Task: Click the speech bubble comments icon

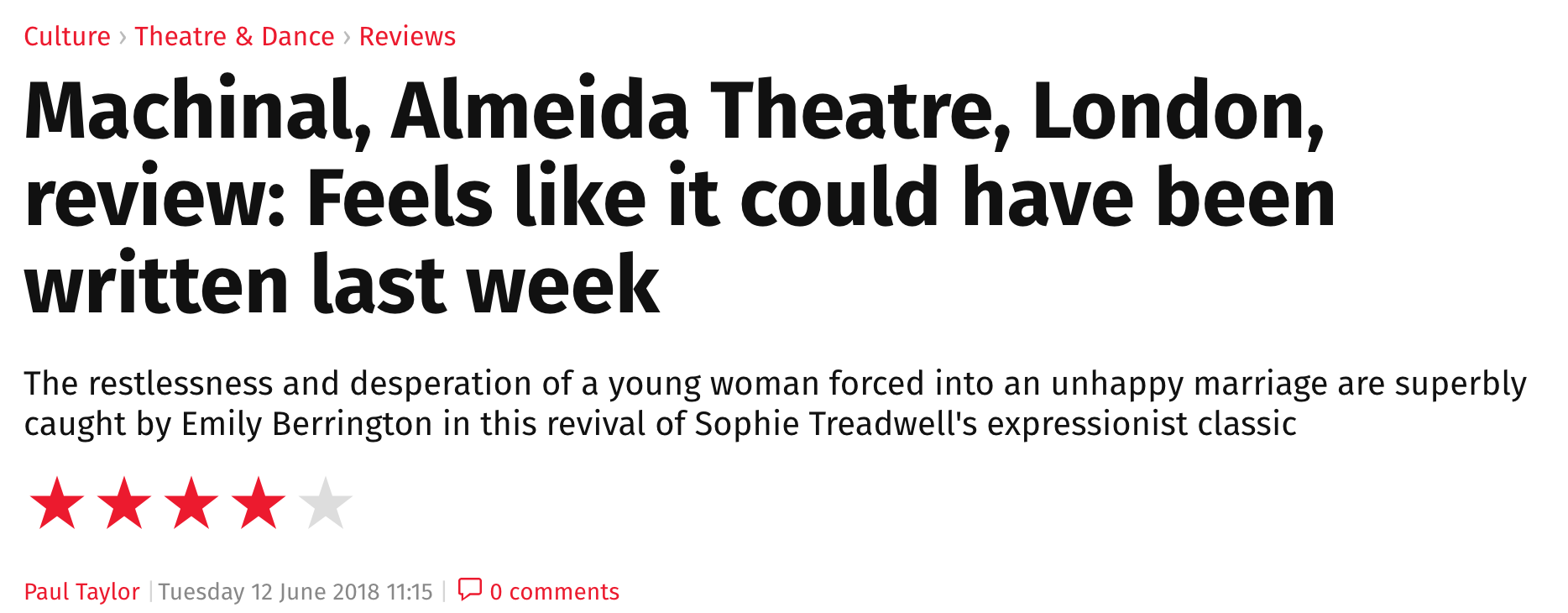Action: pos(469,589)
